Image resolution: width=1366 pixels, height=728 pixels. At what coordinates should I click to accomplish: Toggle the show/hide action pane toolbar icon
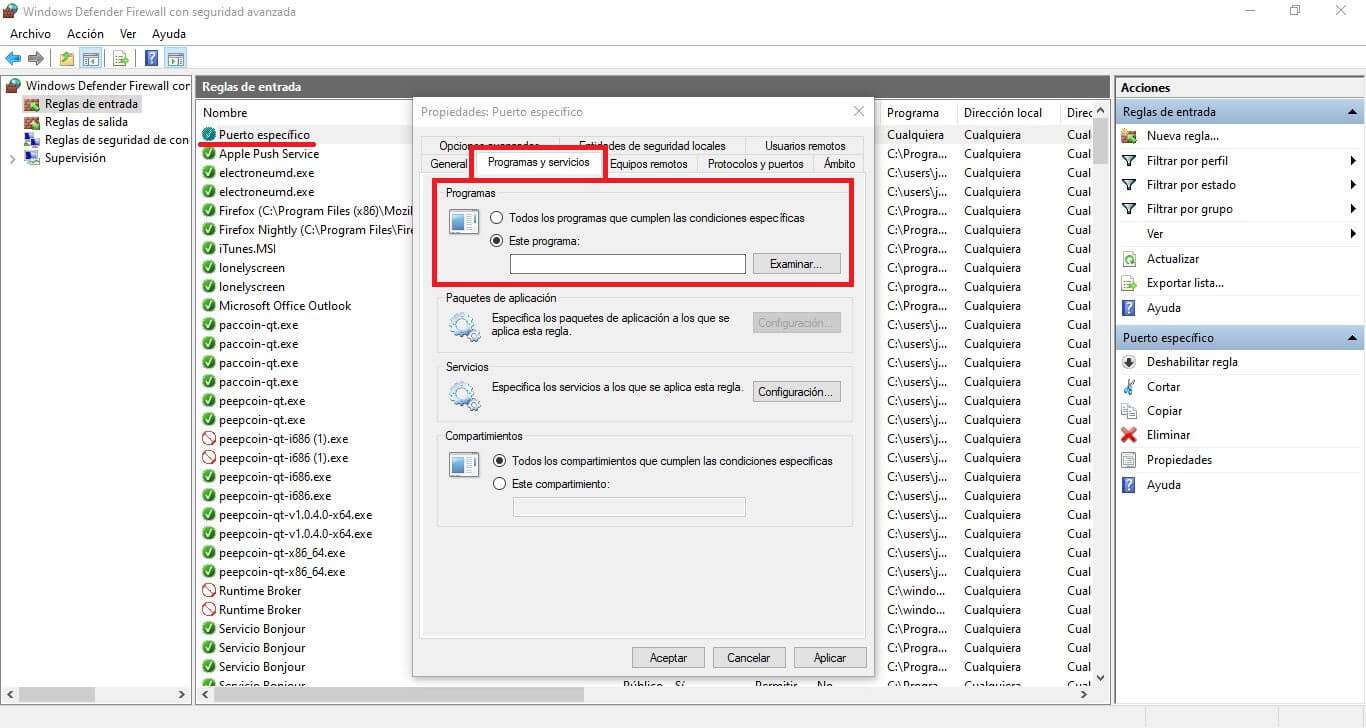pos(176,58)
